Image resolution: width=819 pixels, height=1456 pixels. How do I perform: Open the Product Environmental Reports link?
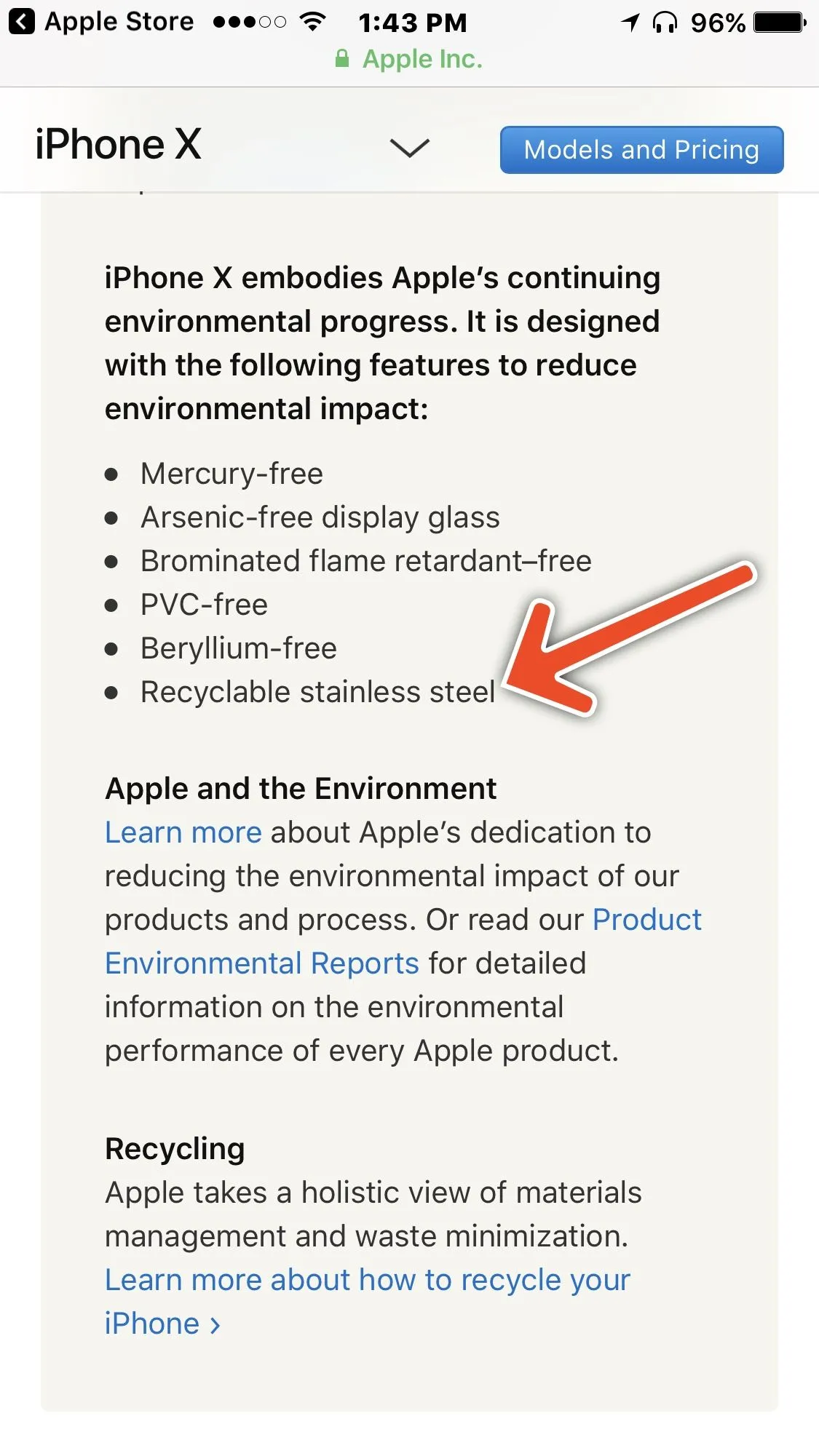[x=262, y=963]
